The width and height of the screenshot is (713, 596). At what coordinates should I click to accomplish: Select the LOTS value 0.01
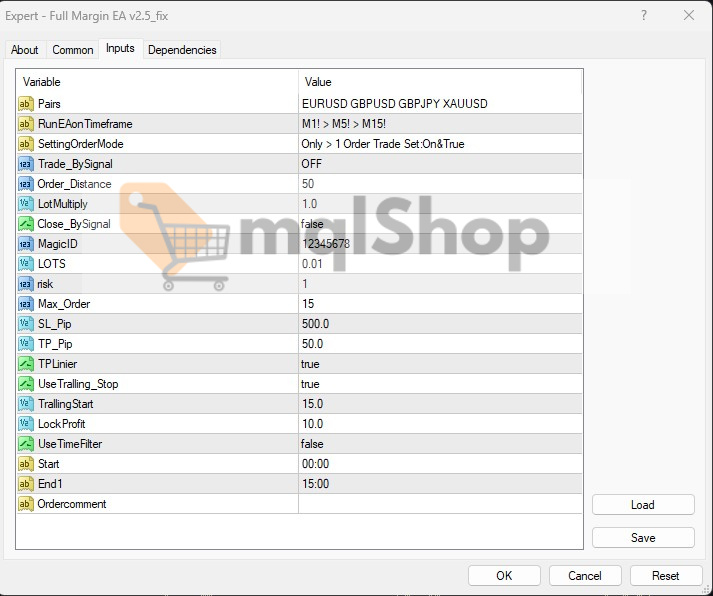coord(440,264)
